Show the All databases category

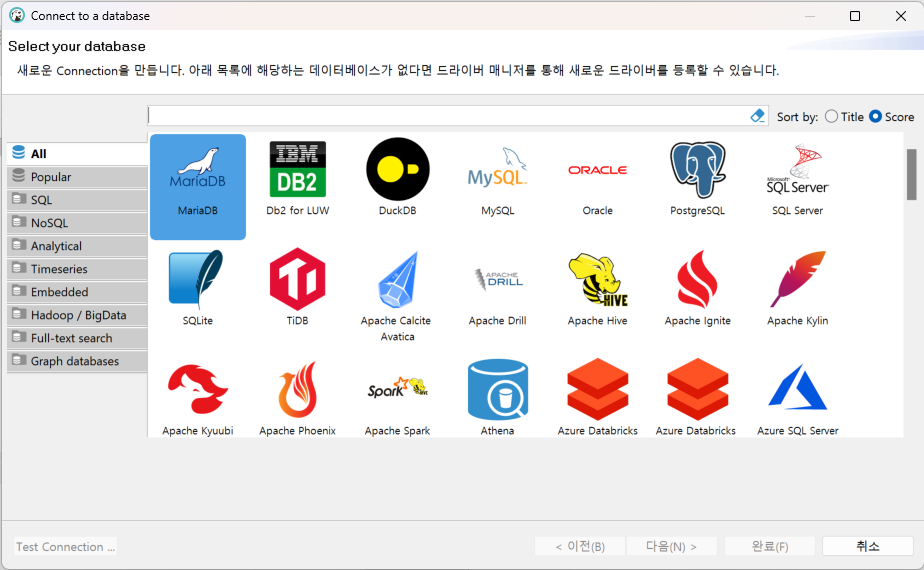tap(77, 153)
